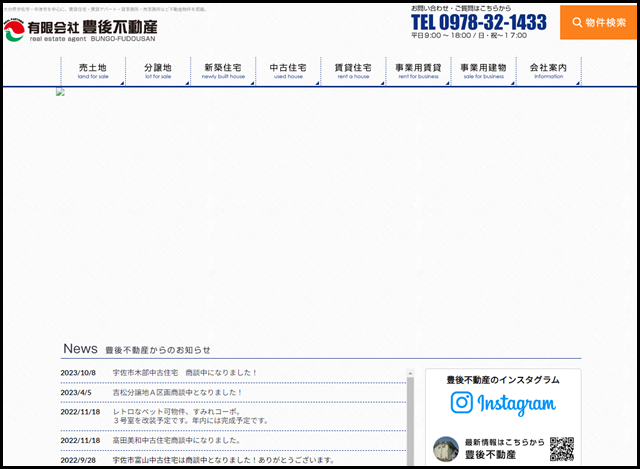Viewport: 640px width, 469px height.
Task: Open news レトロなペット可物件、すみれコーポ
Action: (190, 416)
